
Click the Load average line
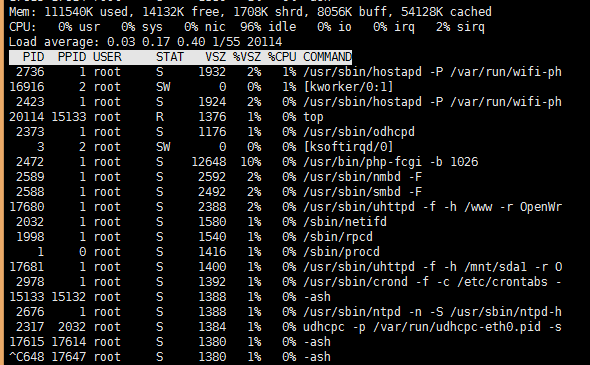(x=145, y=42)
